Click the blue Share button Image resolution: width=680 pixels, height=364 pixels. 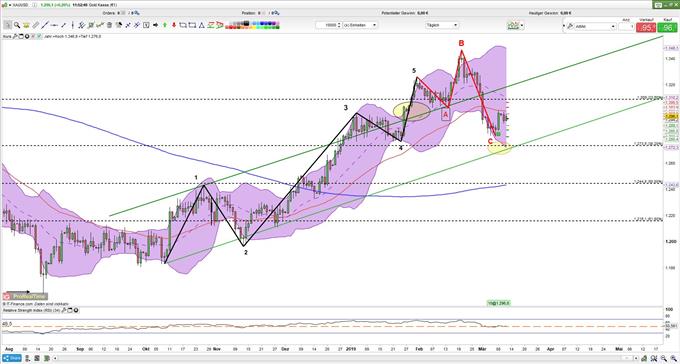click(11, 358)
